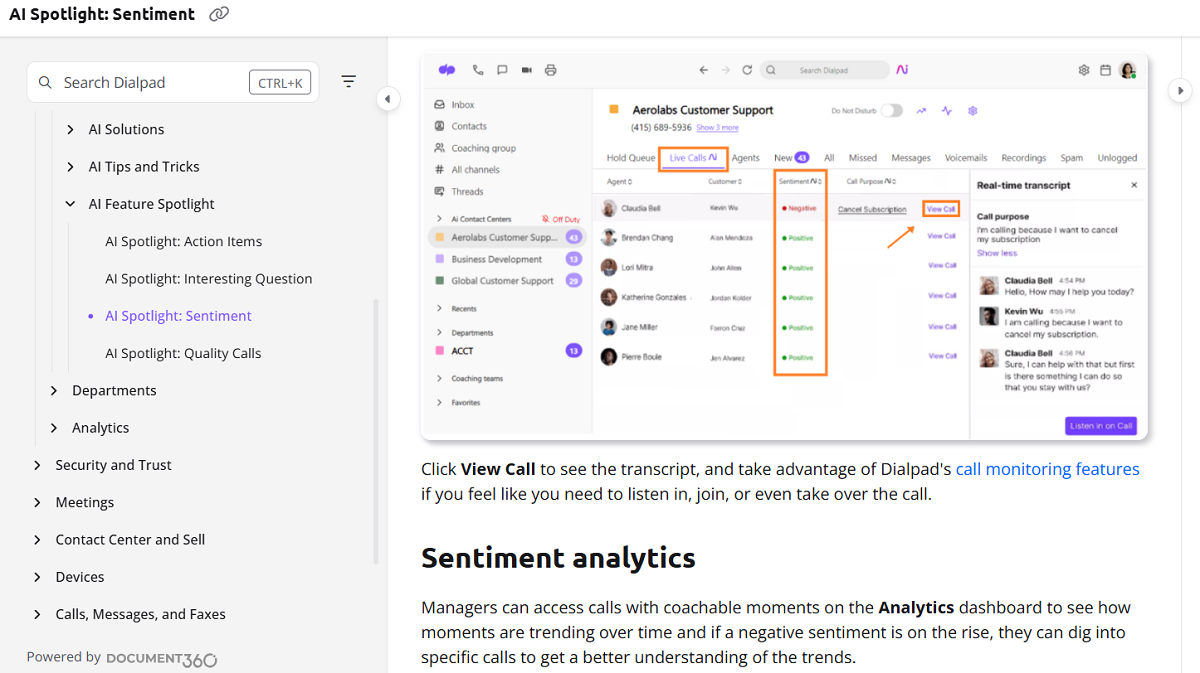Switch to the Recordings tab in screenshot

click(x=1024, y=158)
